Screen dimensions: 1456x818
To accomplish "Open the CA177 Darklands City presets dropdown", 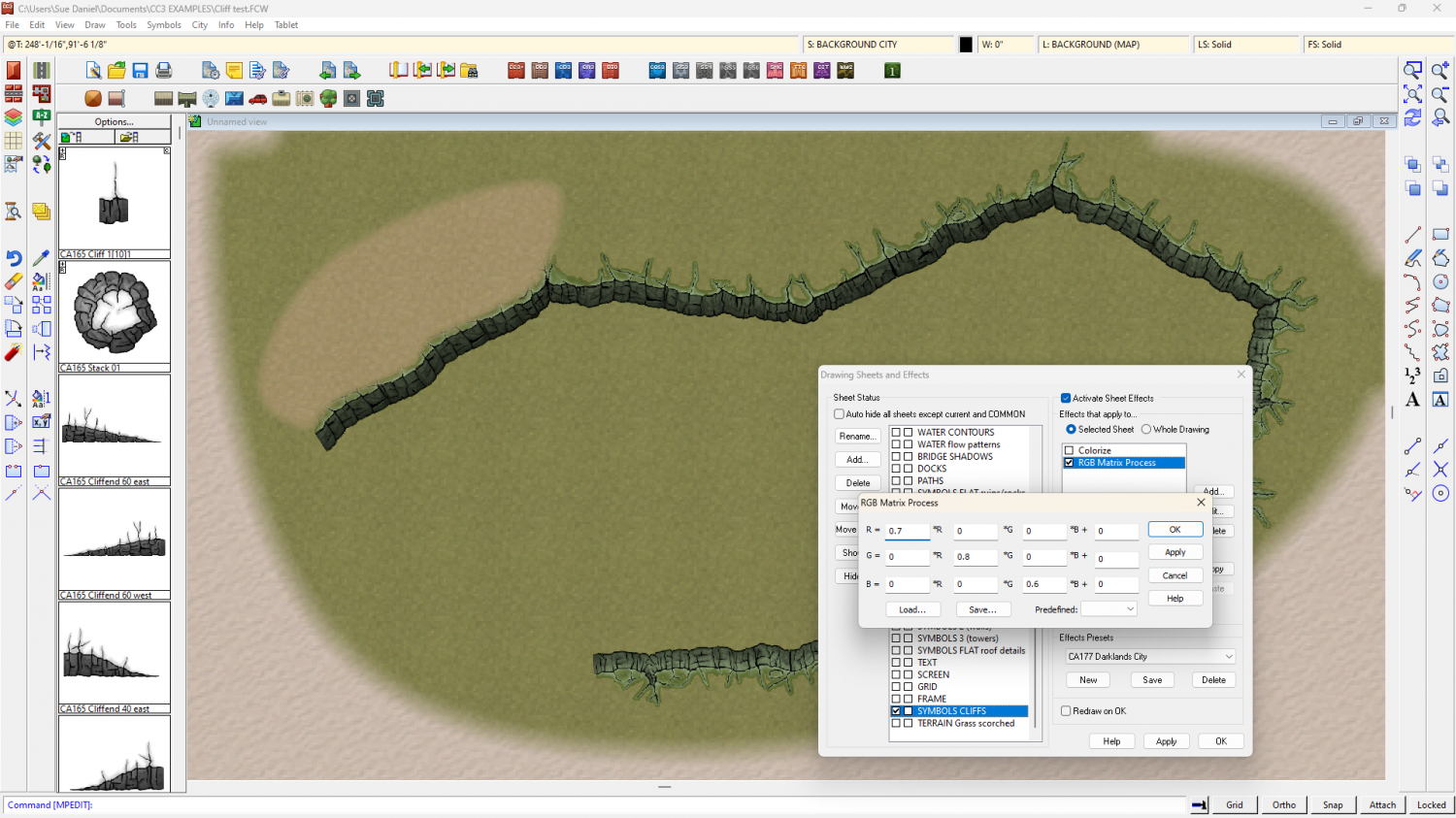I will (x=1150, y=657).
